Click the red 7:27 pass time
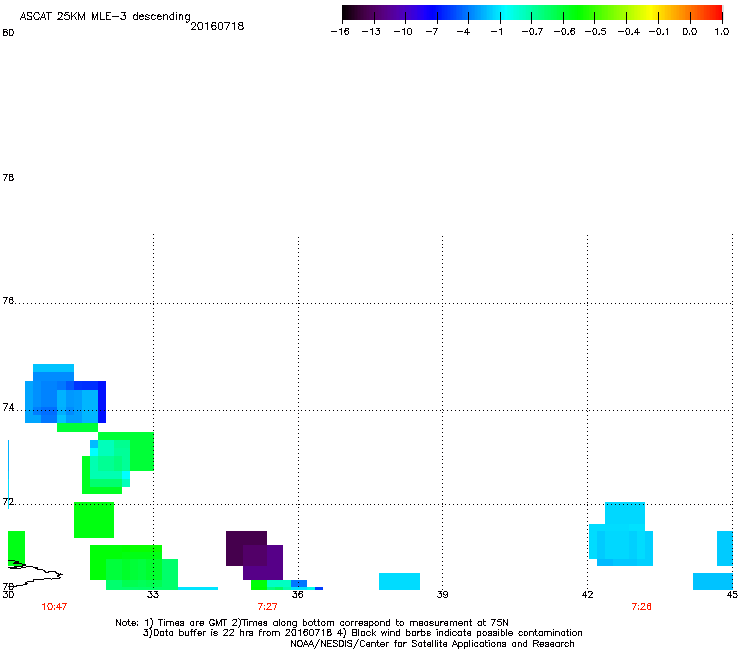The image size is (740, 650). click(x=267, y=607)
